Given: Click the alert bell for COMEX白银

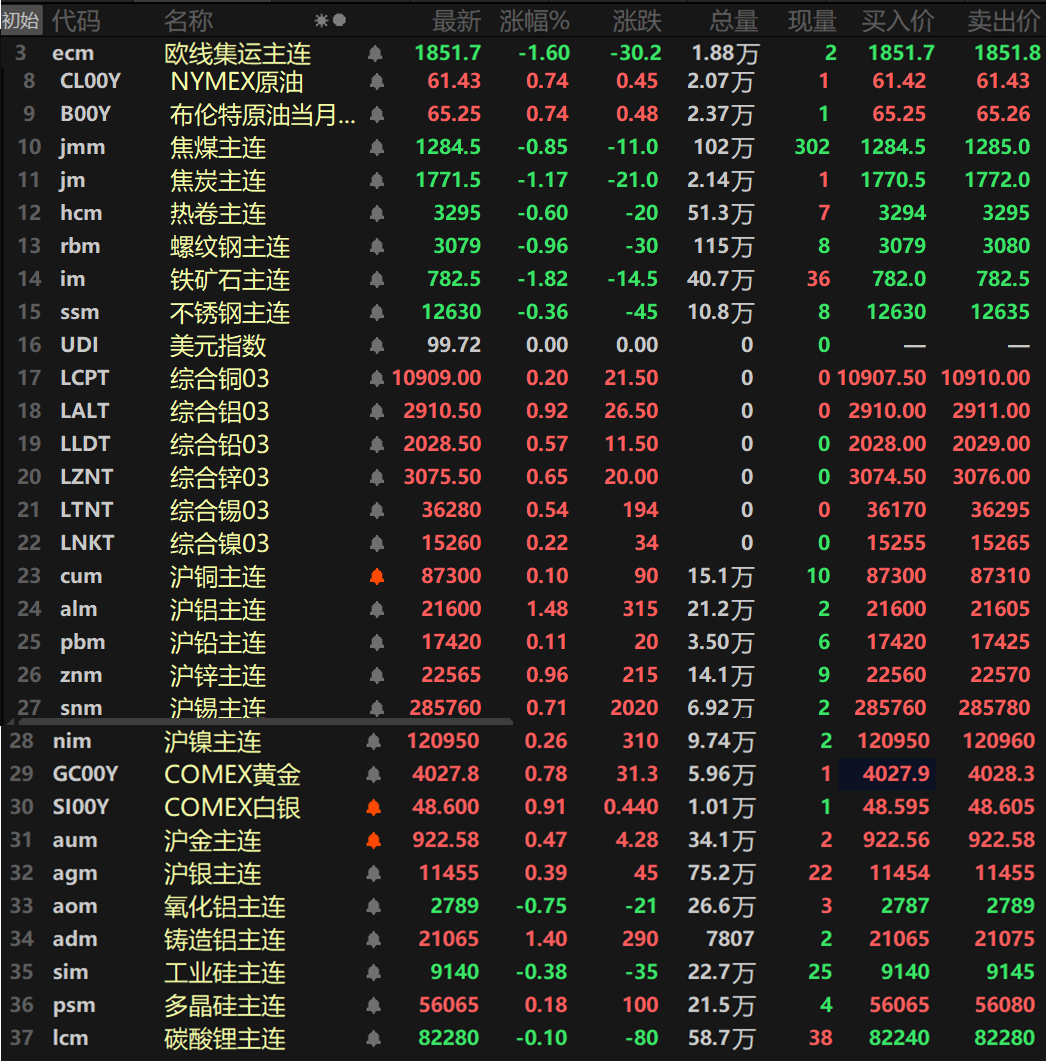Looking at the screenshot, I should point(374,807).
